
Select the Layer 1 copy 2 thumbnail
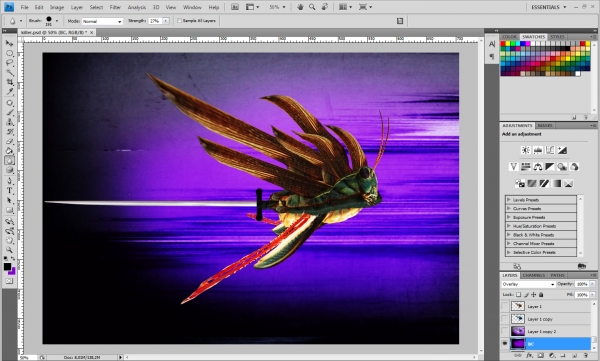518,331
